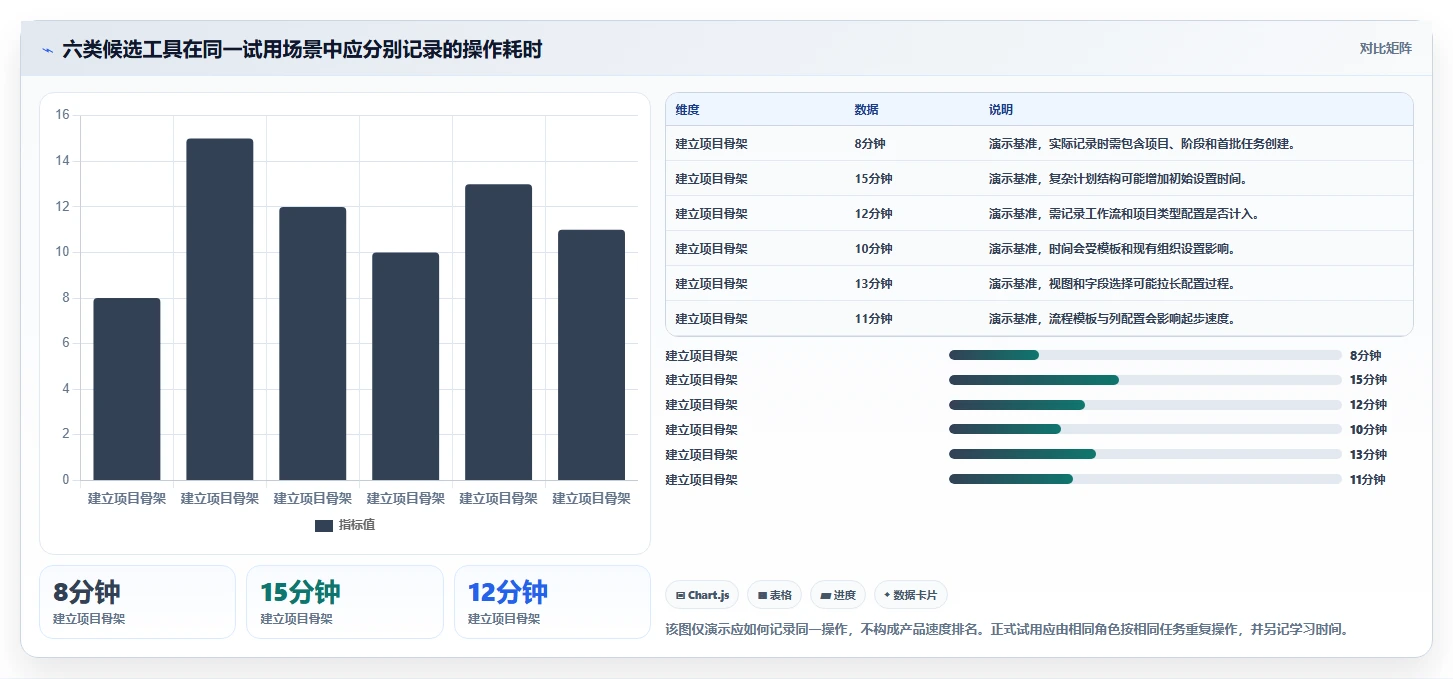Click the note about 模板和现有组织设置
This screenshot has height=679, width=1453.
1112,249
